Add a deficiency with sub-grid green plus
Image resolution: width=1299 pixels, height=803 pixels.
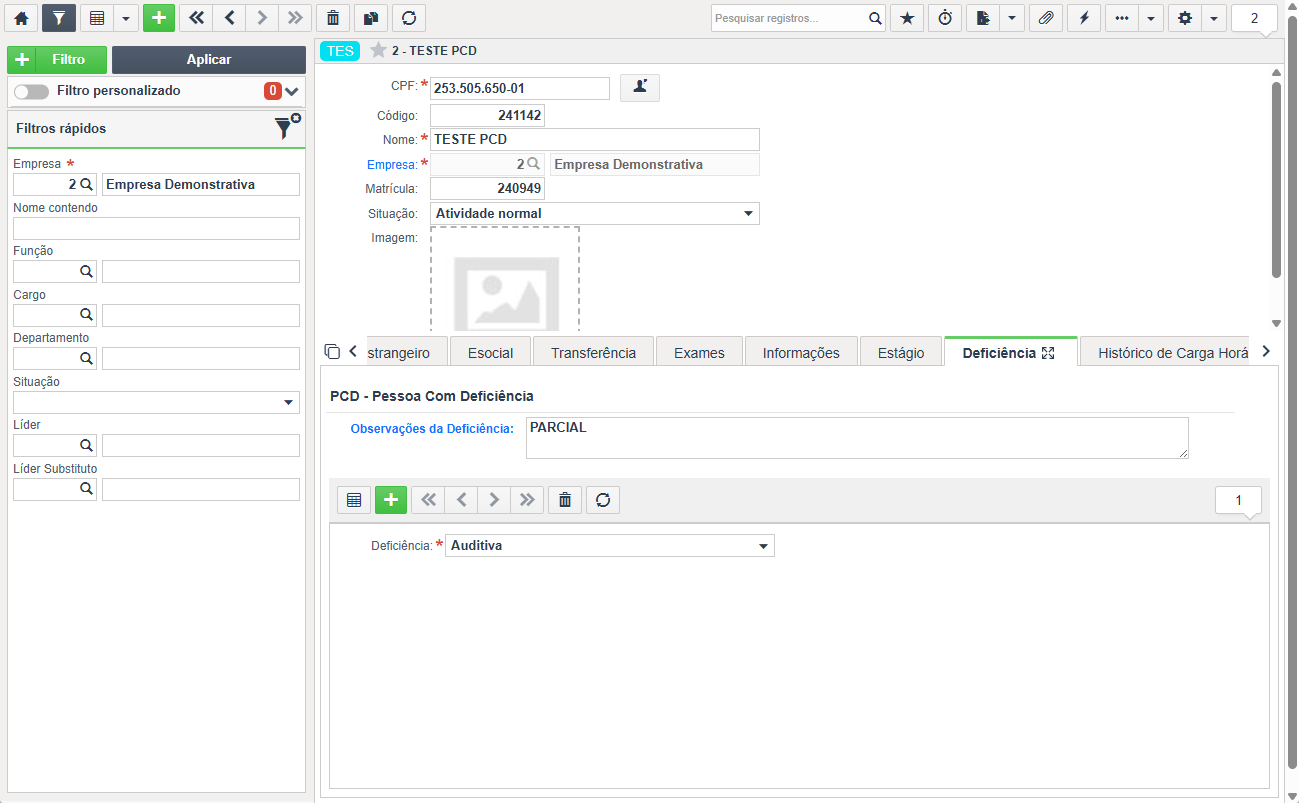(391, 500)
